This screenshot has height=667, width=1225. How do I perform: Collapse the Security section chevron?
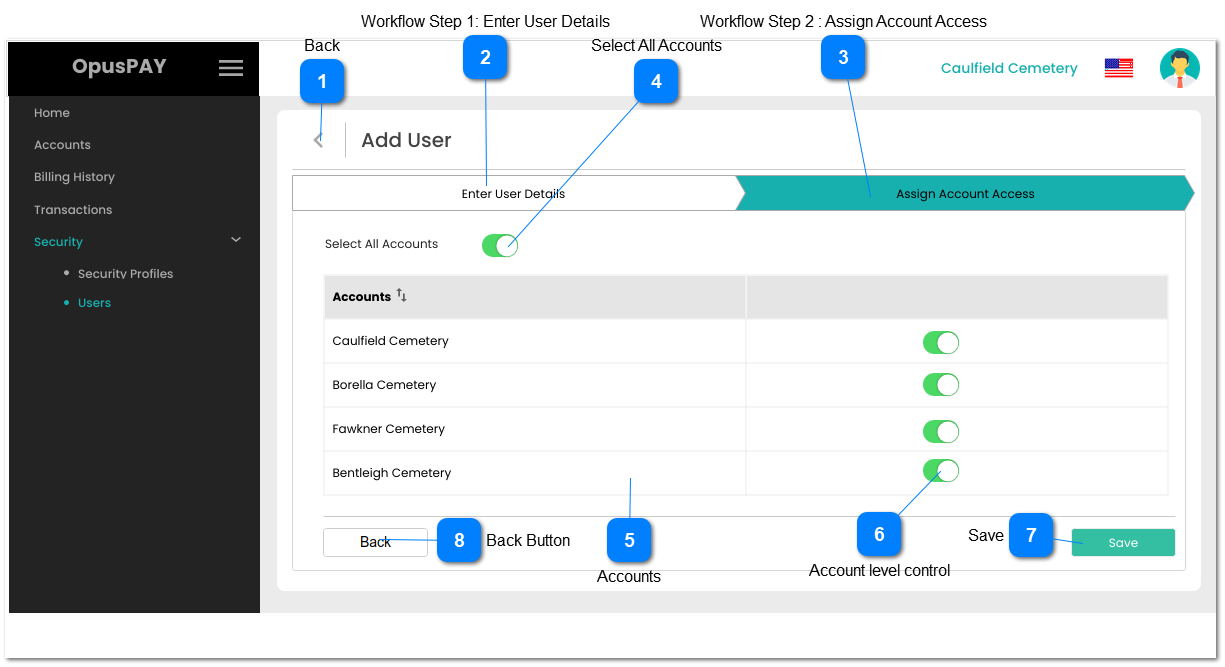point(236,240)
